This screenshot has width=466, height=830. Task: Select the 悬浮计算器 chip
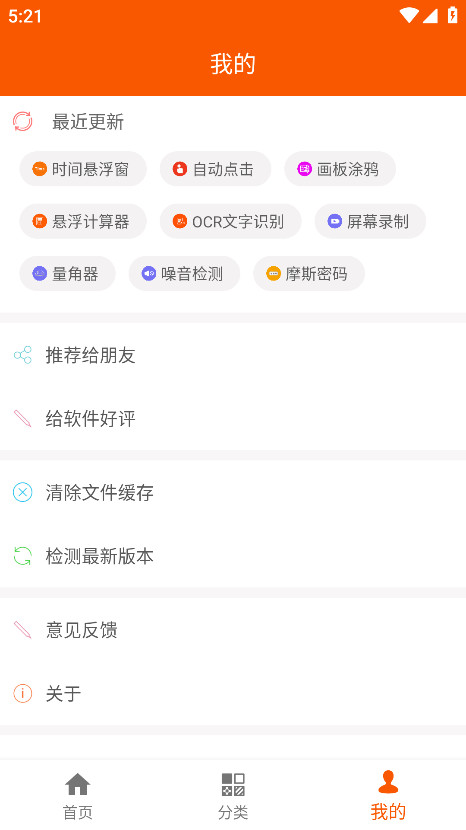[x=83, y=221]
